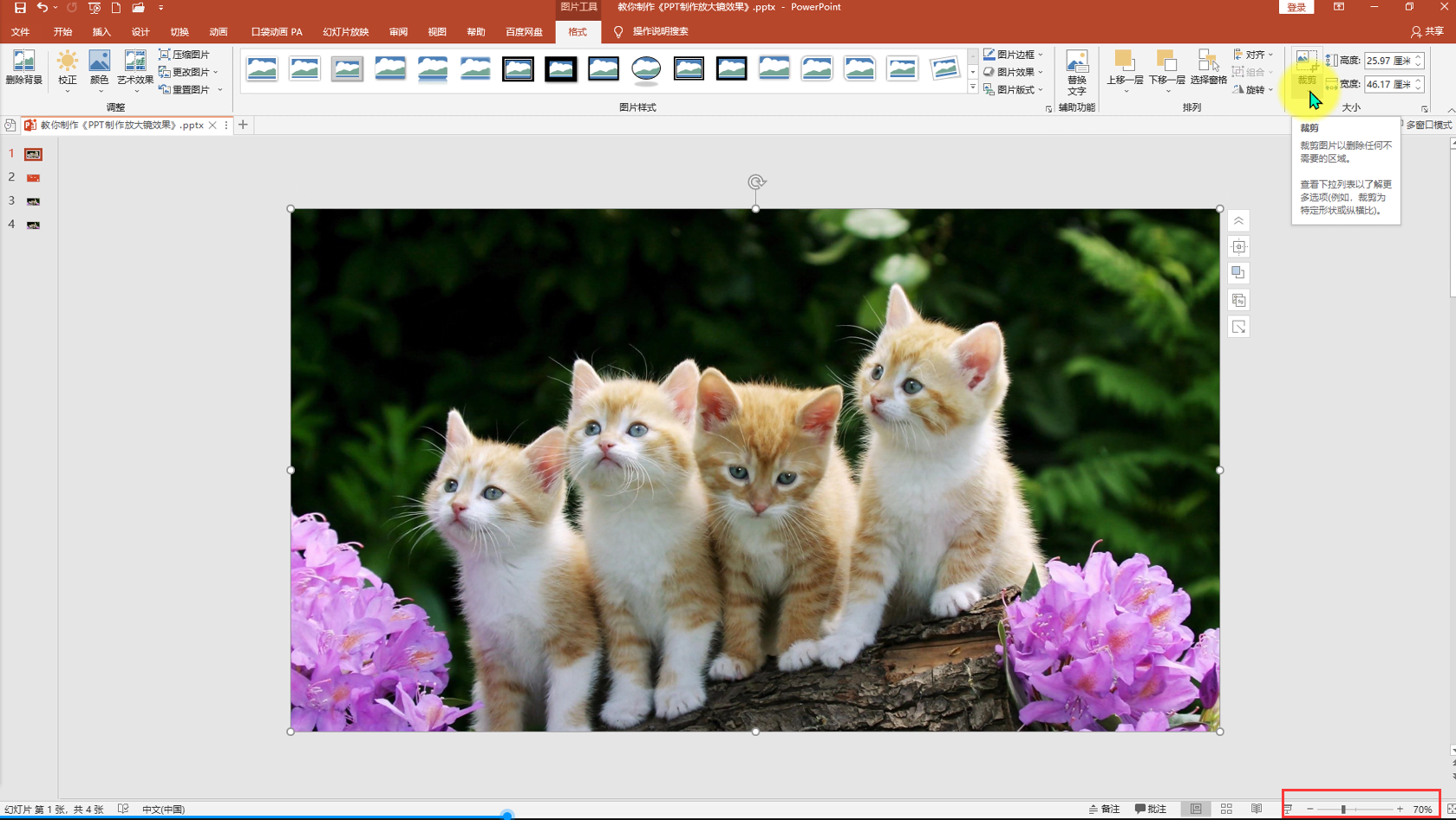The height and width of the screenshot is (820, 1456).
Task: Open Corrections (校正) options
Action: pyautogui.click(x=68, y=71)
